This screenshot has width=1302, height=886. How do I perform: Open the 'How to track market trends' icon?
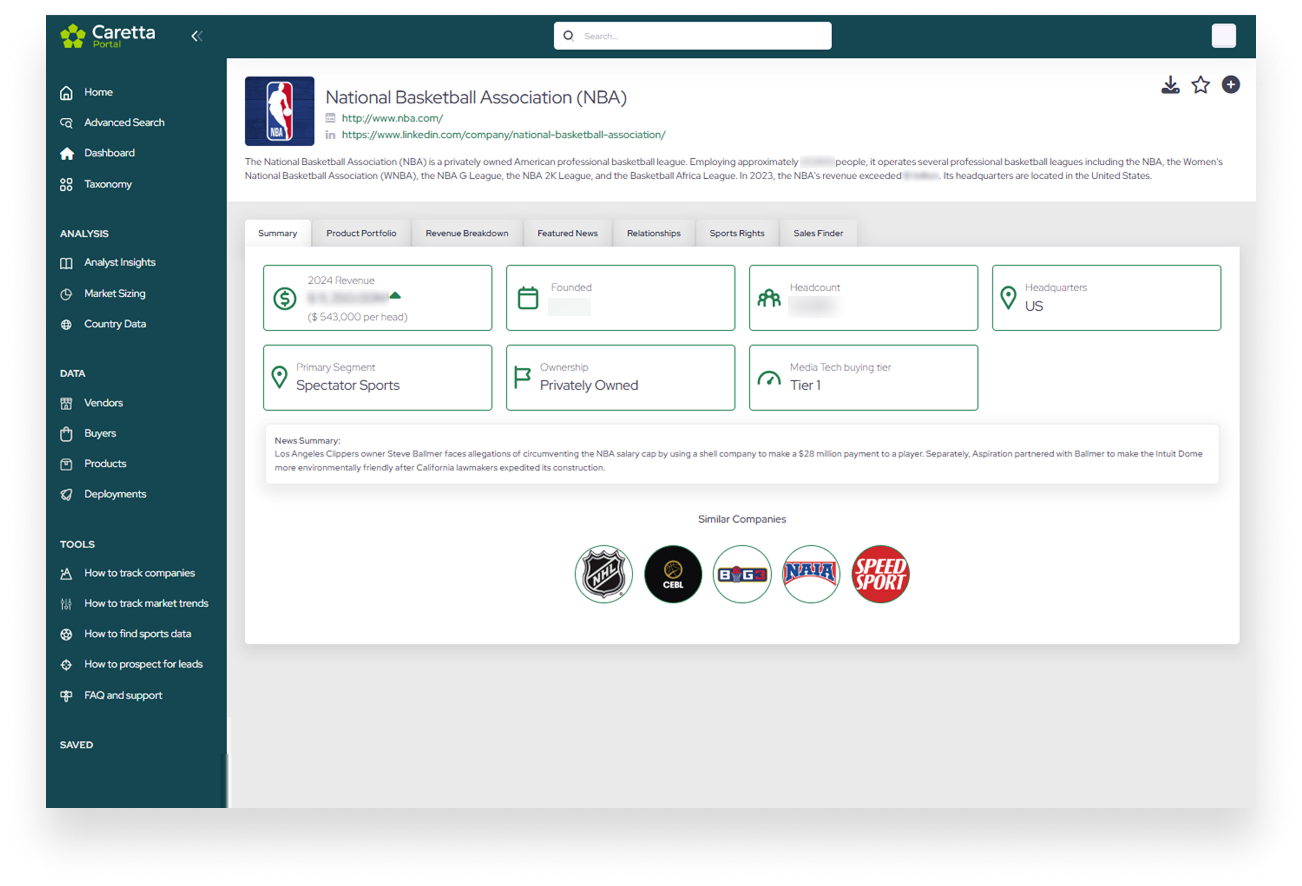pyautogui.click(x=66, y=604)
